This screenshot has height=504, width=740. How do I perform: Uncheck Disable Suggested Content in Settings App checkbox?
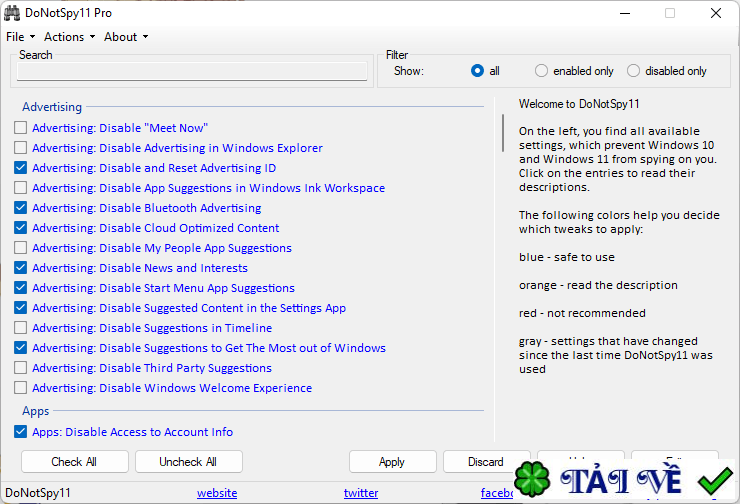click(20, 308)
